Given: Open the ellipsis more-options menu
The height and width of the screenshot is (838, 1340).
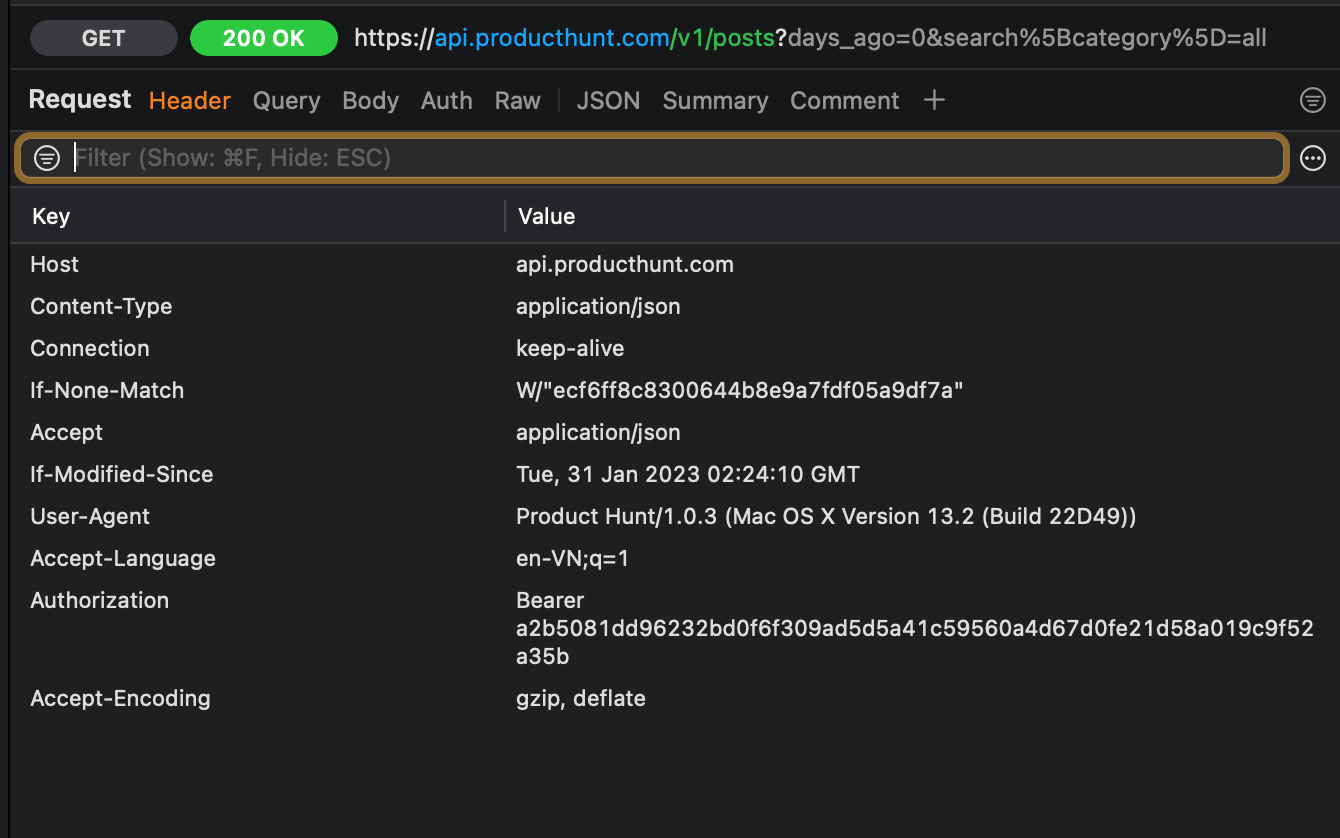Looking at the screenshot, I should [1312, 157].
